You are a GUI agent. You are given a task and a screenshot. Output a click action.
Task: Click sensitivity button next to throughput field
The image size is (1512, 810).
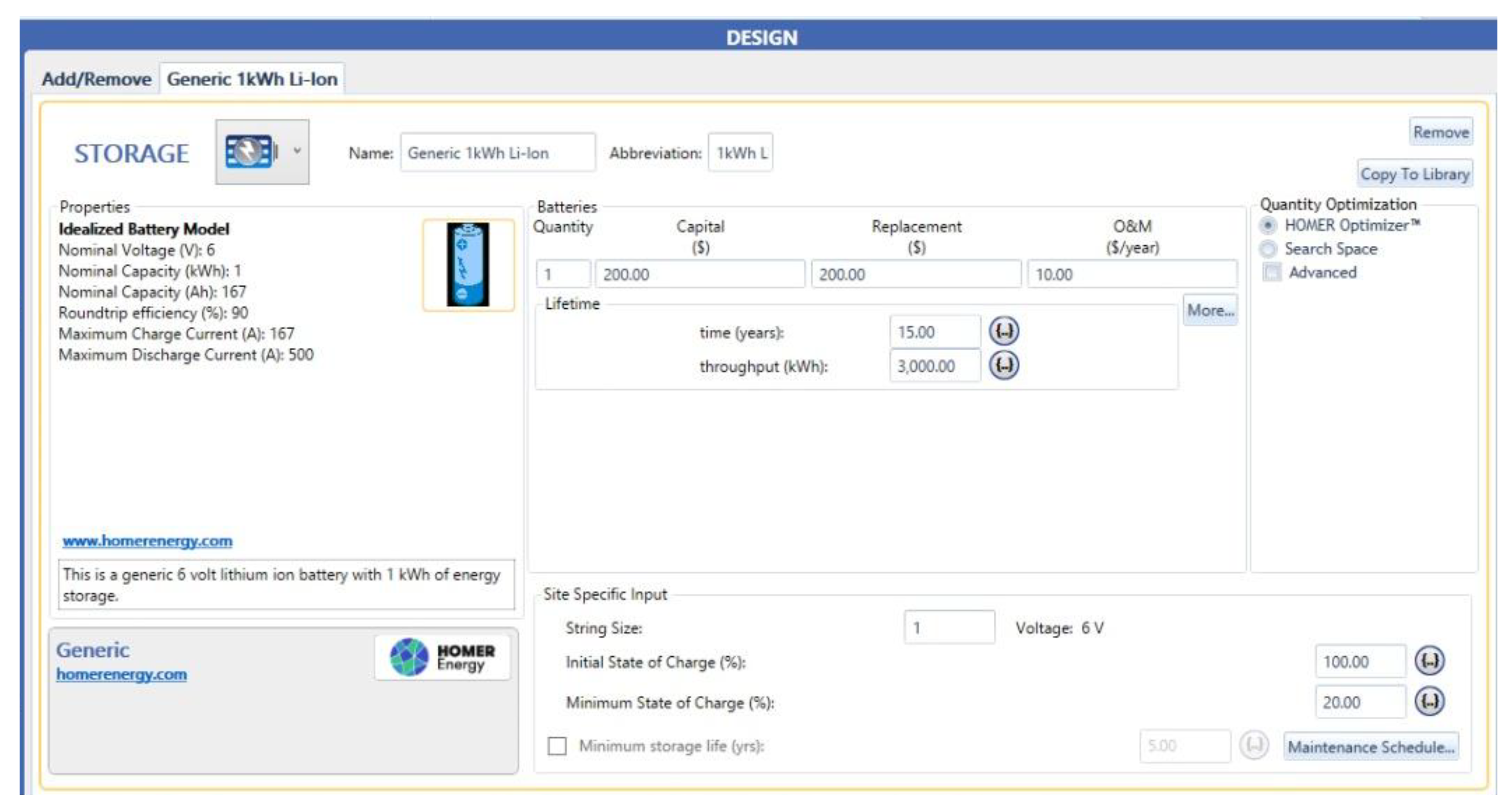[1003, 365]
